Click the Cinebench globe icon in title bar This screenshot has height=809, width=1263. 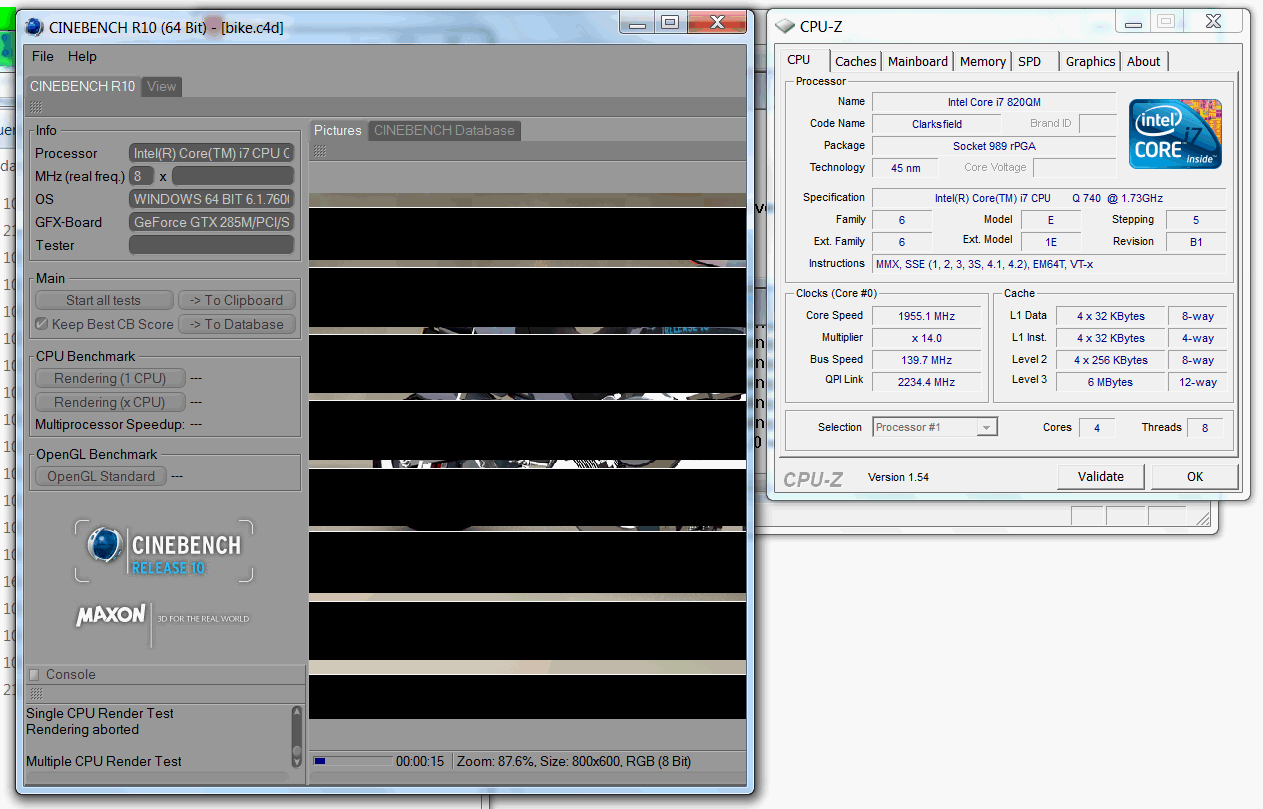(x=35, y=27)
